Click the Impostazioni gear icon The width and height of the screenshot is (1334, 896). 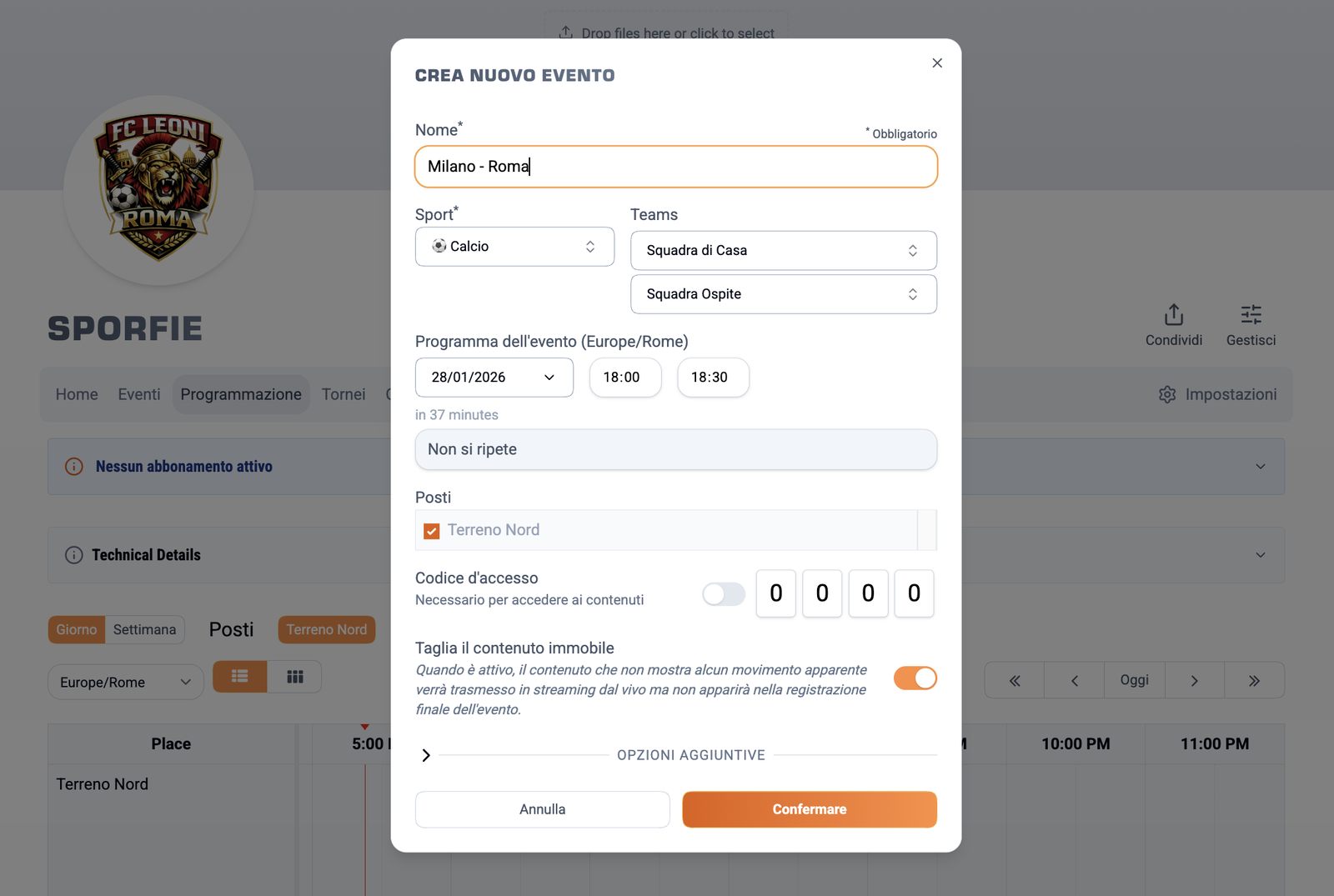[1167, 394]
